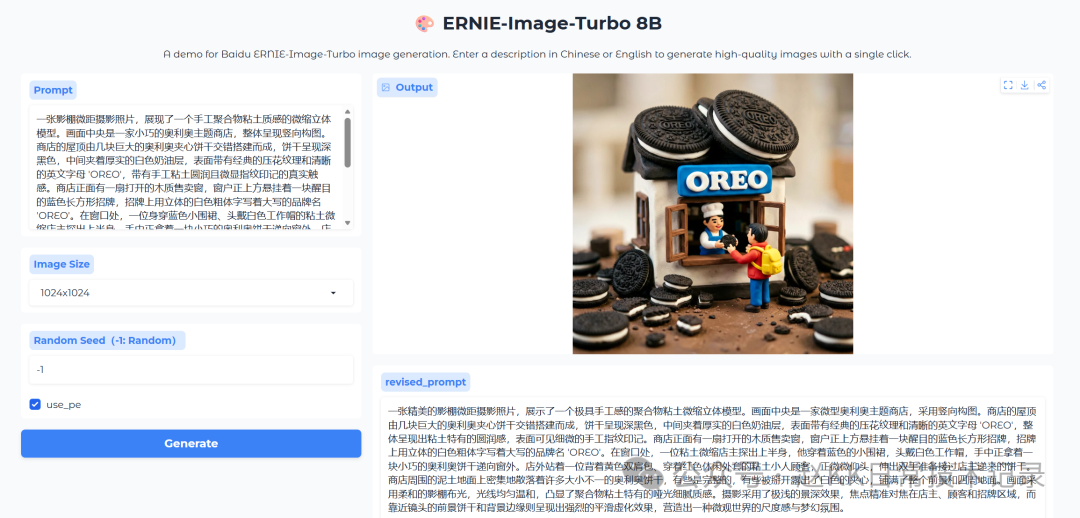Click the palette logo icon in title
Screen dimensions: 1080x518
[x=424, y=23]
